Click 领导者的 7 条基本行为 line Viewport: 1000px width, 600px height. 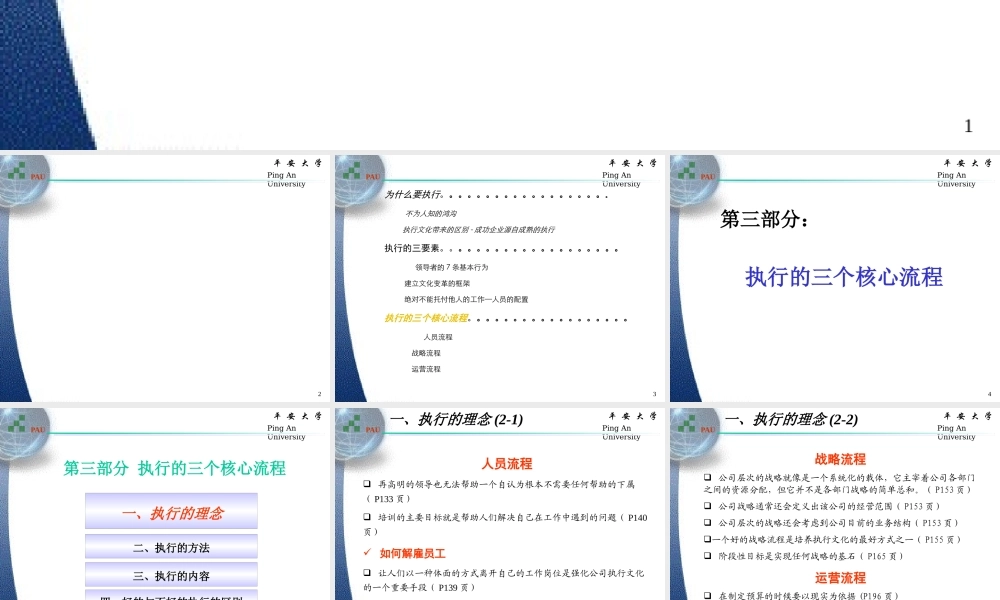click(x=452, y=267)
